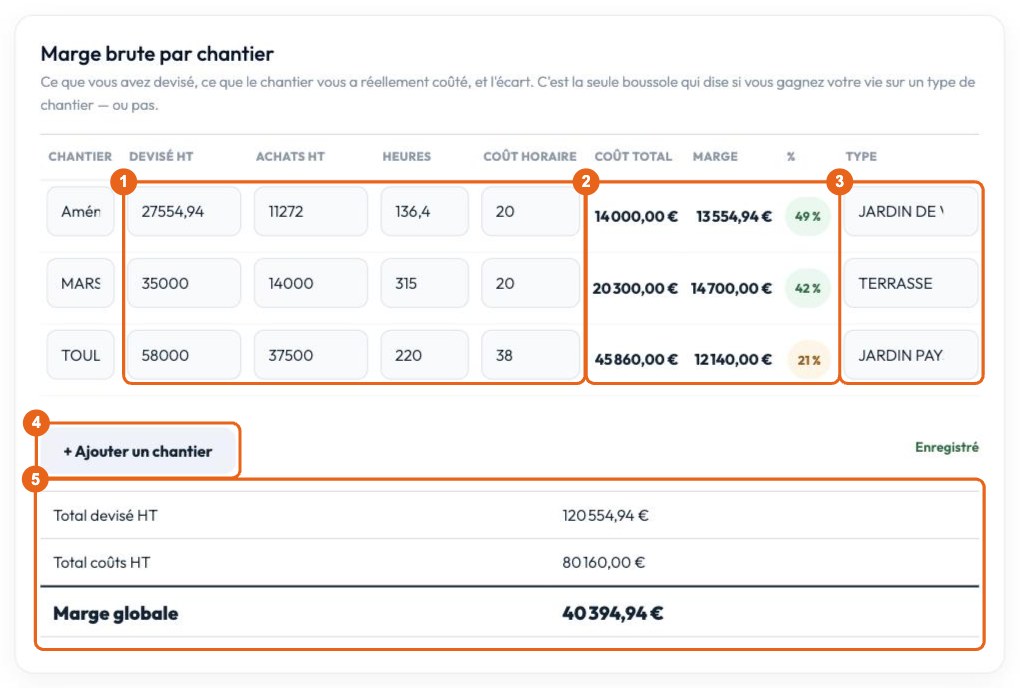Edit the devisé HT field showing 27554,94
Screen dimensions: 1020x688
pos(184,211)
